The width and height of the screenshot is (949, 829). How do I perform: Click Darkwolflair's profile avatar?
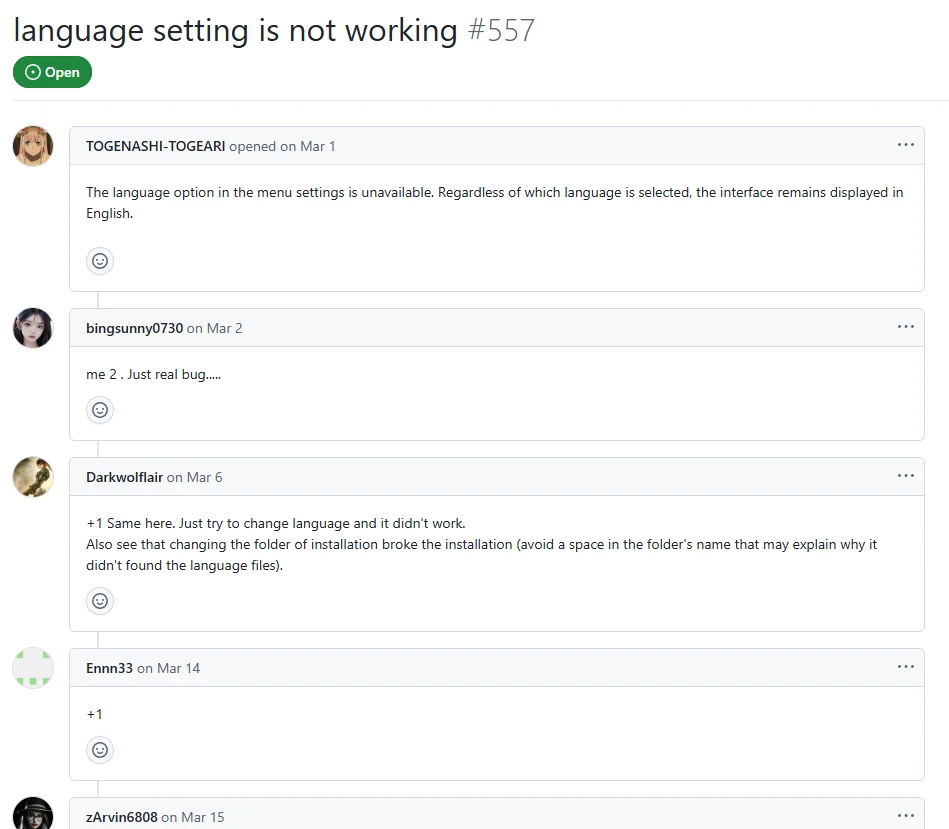pos(33,477)
